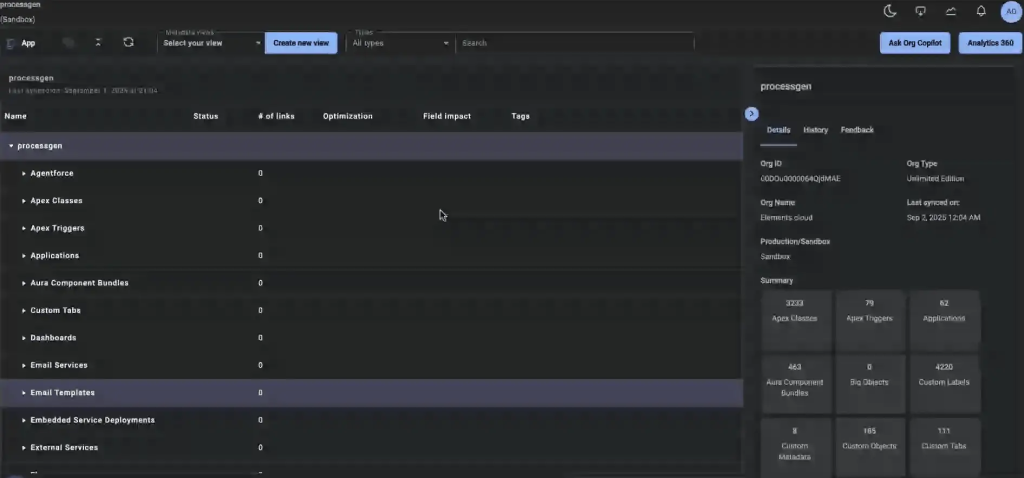Expand the Applications node
1024x478 pixels.
point(24,256)
